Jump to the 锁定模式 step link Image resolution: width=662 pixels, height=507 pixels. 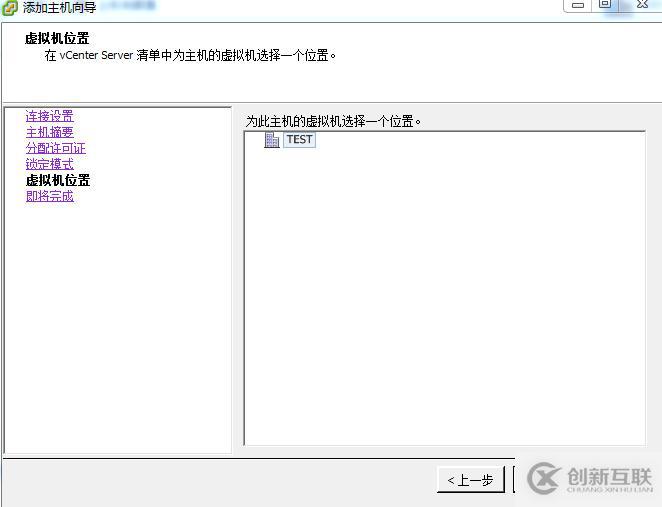[49, 164]
